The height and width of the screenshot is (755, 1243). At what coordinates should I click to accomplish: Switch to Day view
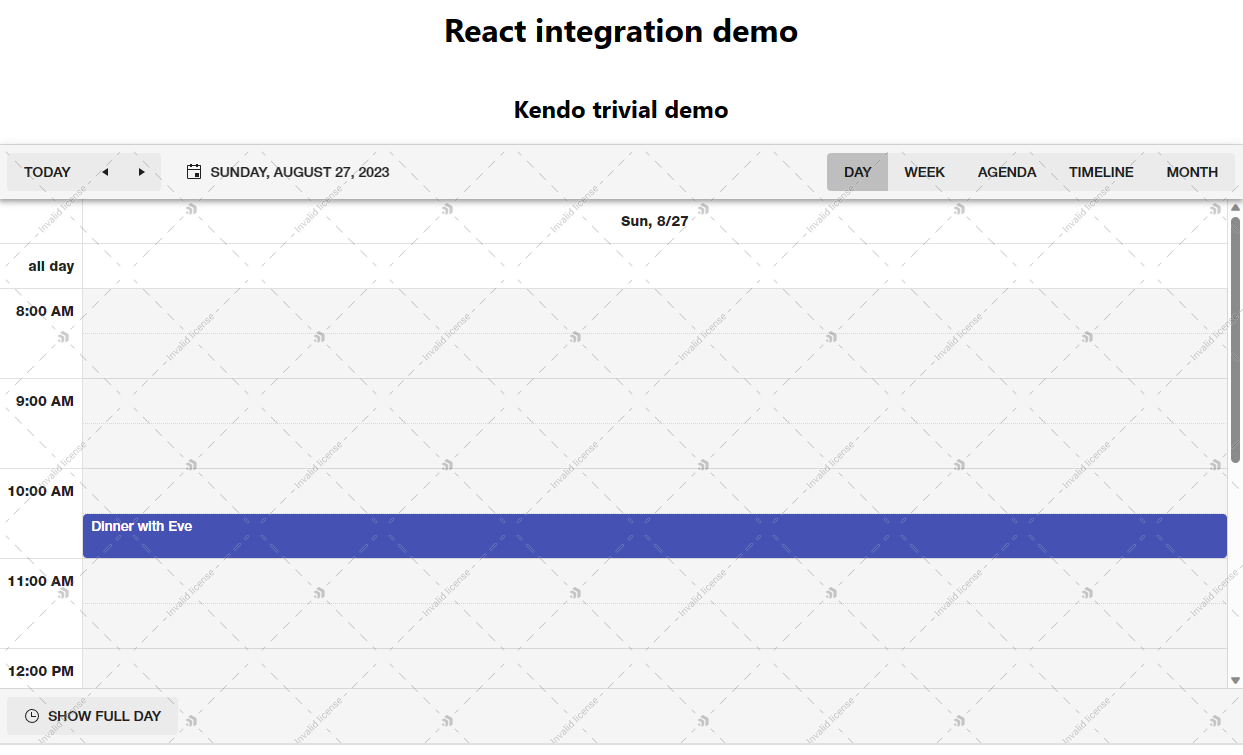click(857, 172)
